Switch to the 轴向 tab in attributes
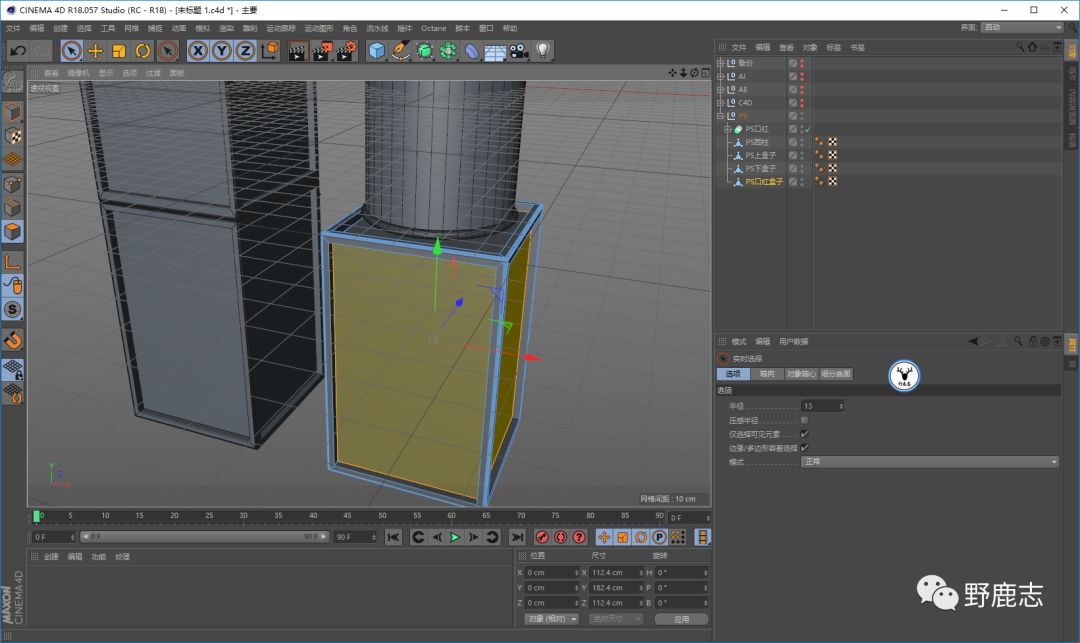This screenshot has height=643, width=1080. tap(767, 374)
